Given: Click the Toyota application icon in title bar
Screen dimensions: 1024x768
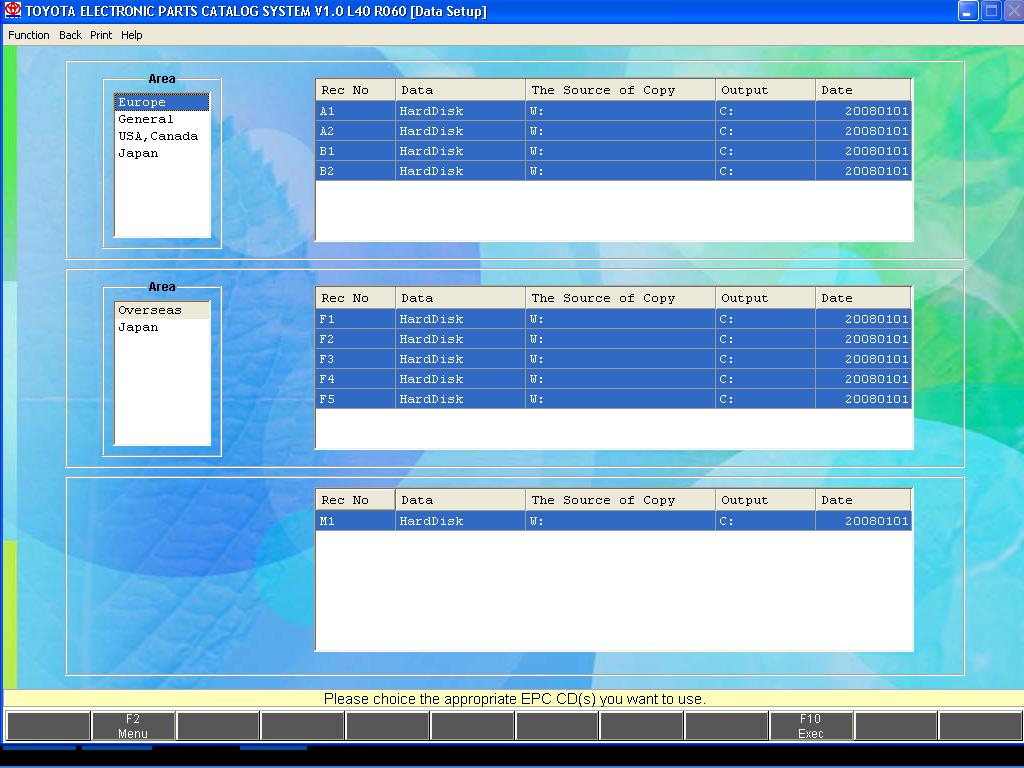Looking at the screenshot, I should pyautogui.click(x=13, y=11).
